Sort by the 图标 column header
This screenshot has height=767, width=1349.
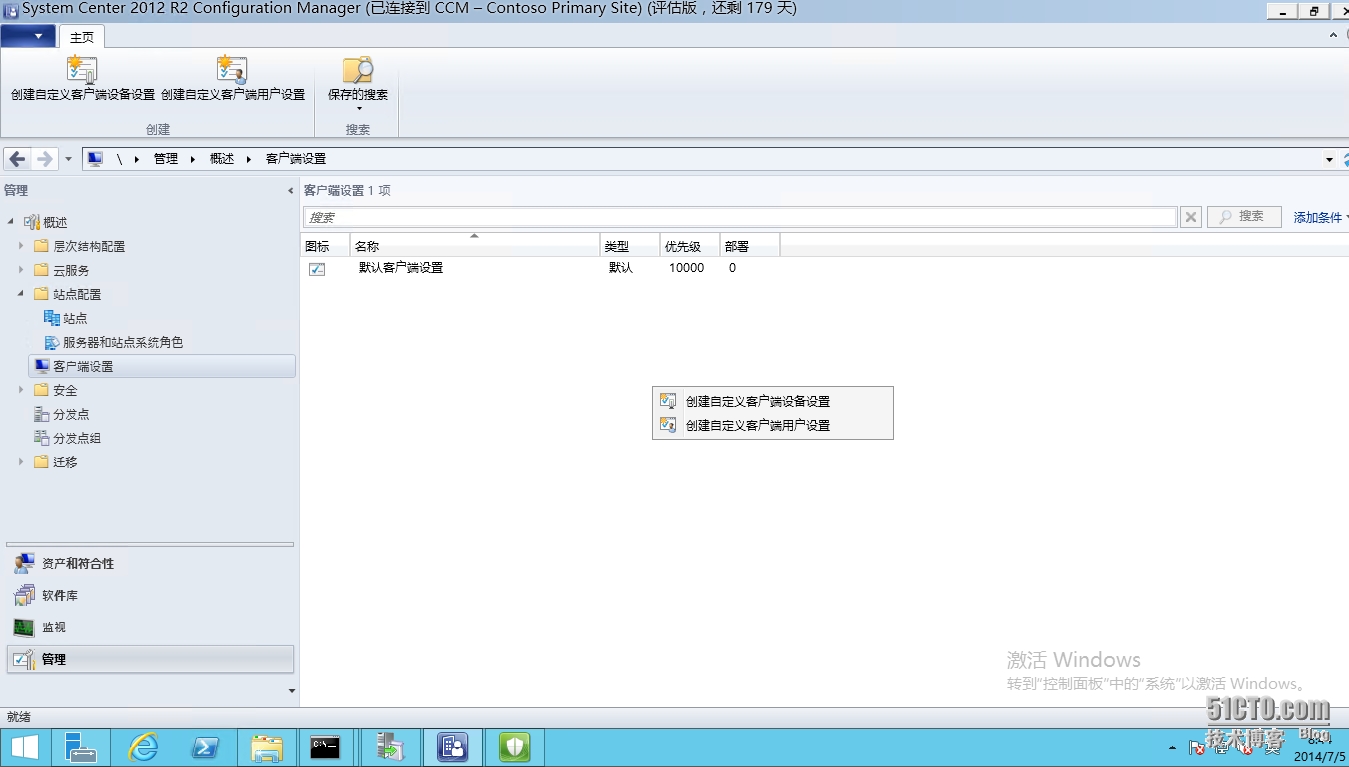pyautogui.click(x=325, y=246)
